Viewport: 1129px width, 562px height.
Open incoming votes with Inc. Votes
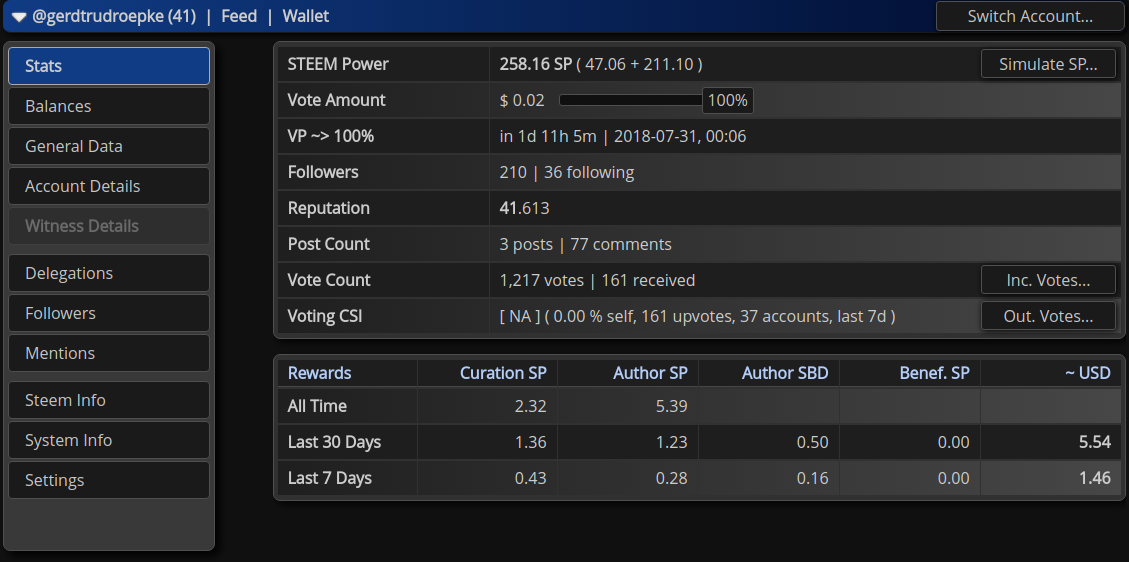coord(1047,280)
